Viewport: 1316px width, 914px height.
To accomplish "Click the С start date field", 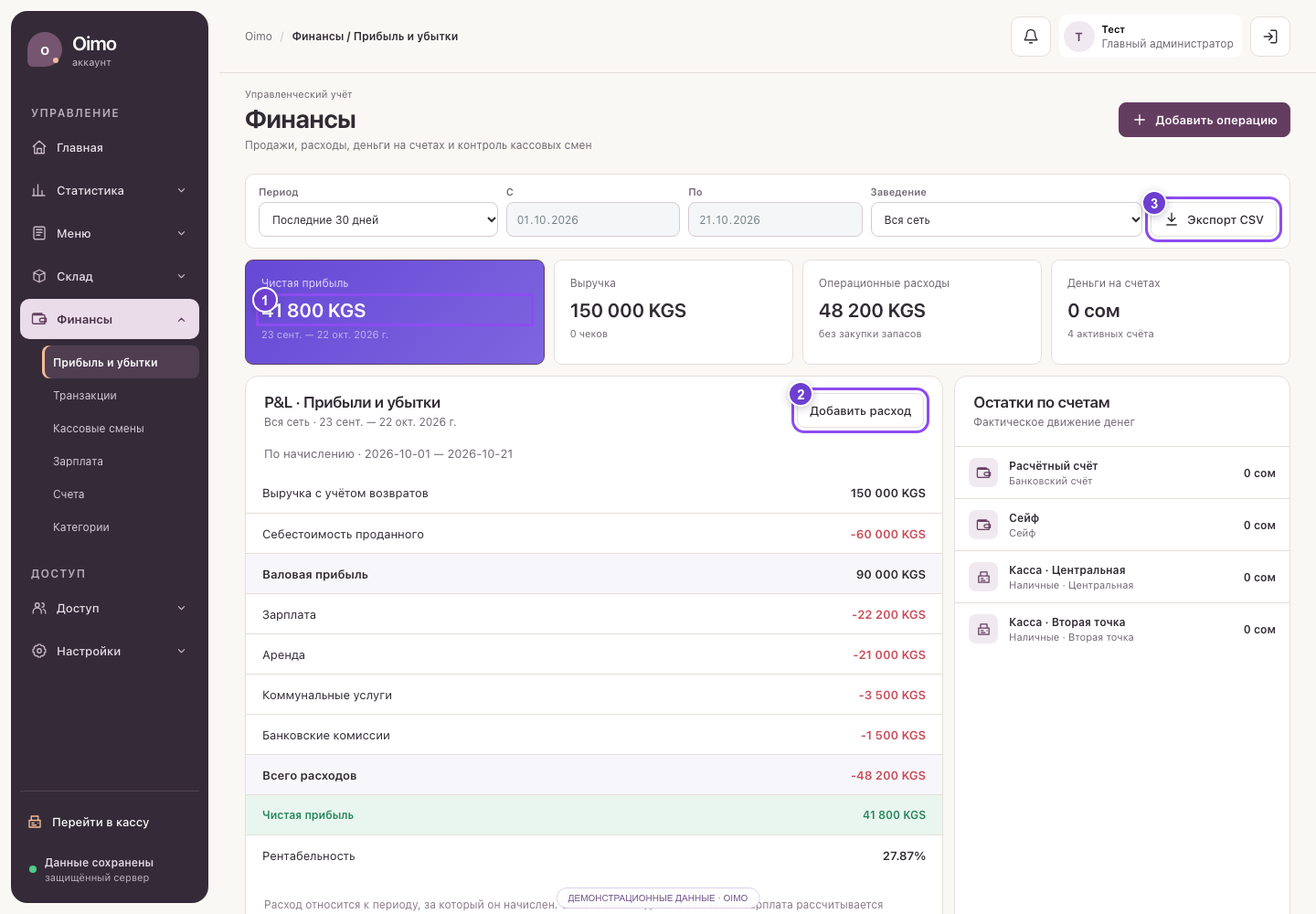I will point(593,219).
